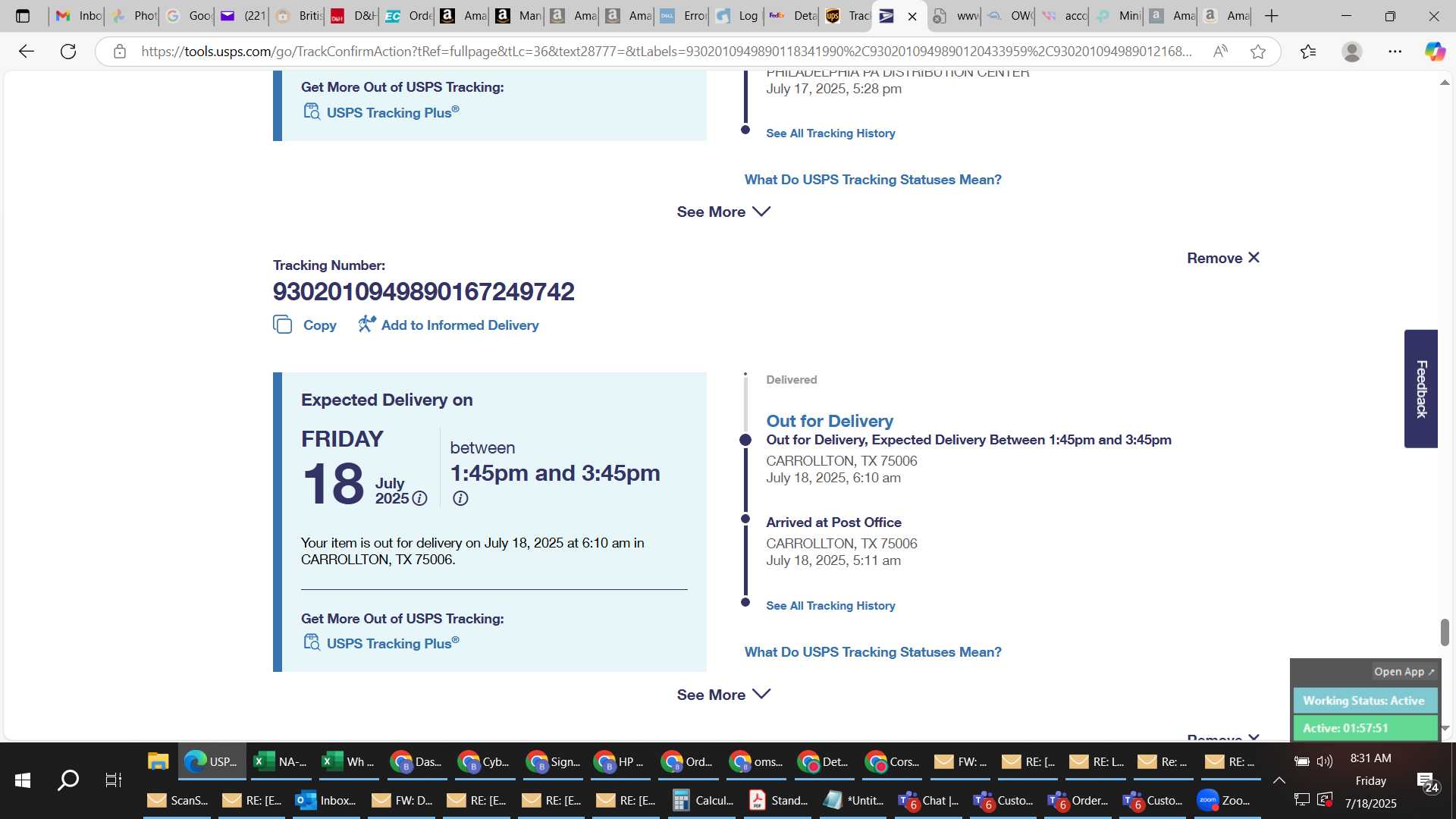This screenshot has height=819, width=1456.
Task: Switch to the Gmail Inbox tab
Action: (78, 16)
